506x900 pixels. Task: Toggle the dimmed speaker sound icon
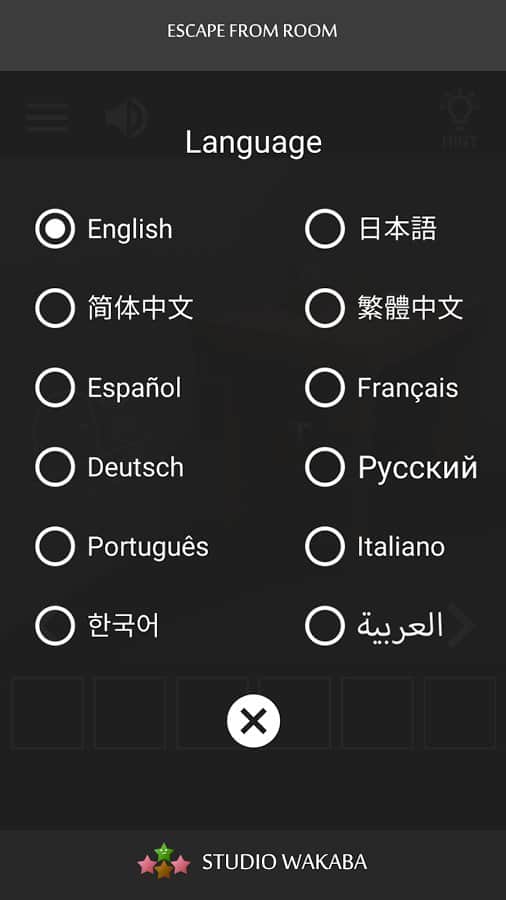click(x=126, y=118)
